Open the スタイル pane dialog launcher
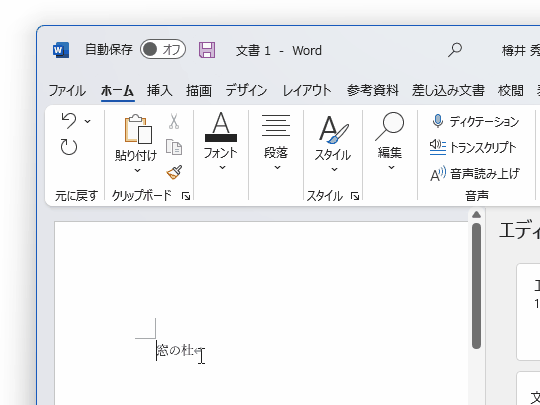540x405 pixels. (x=355, y=196)
